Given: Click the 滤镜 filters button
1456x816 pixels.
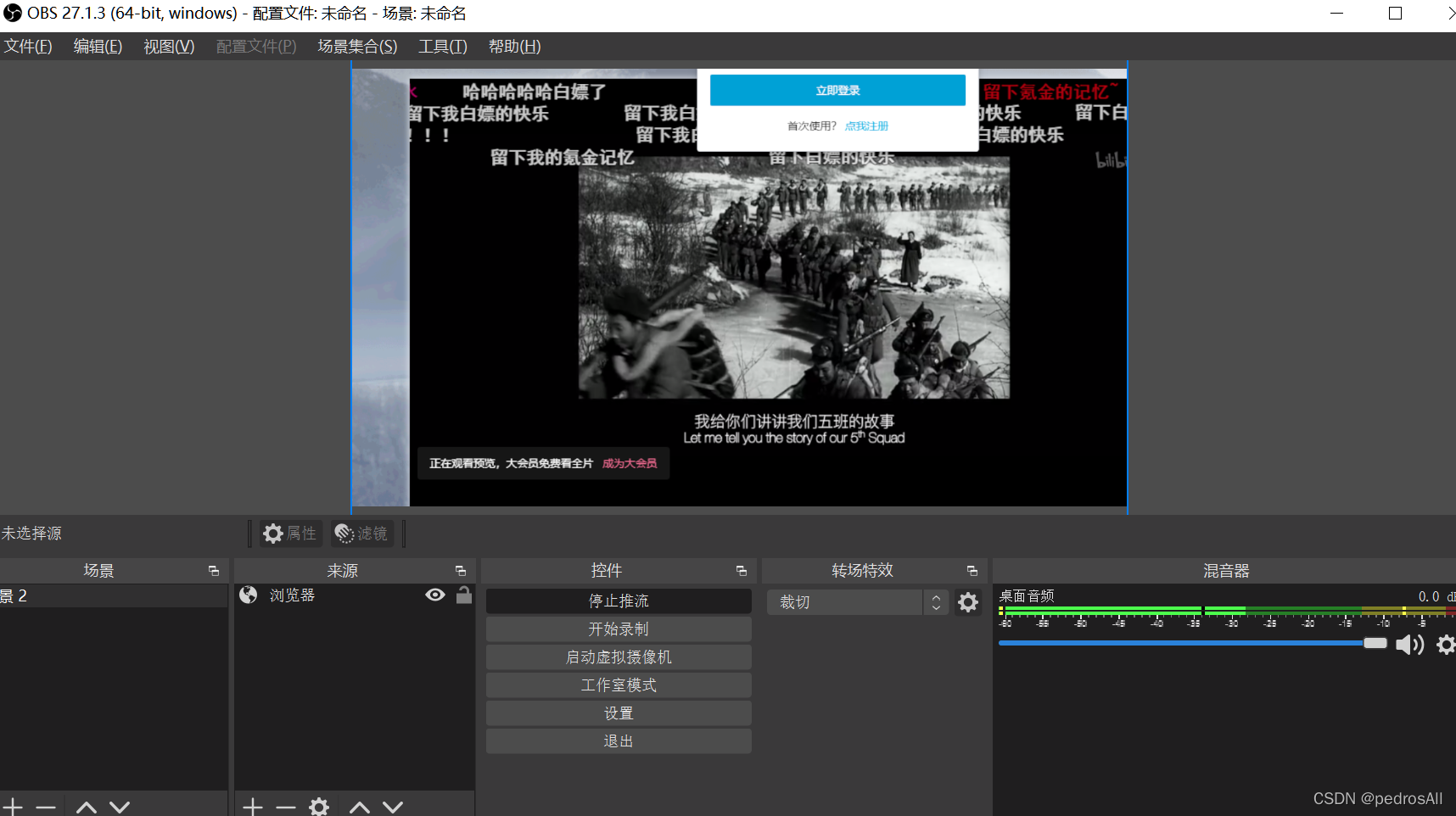Looking at the screenshot, I should tap(361, 534).
